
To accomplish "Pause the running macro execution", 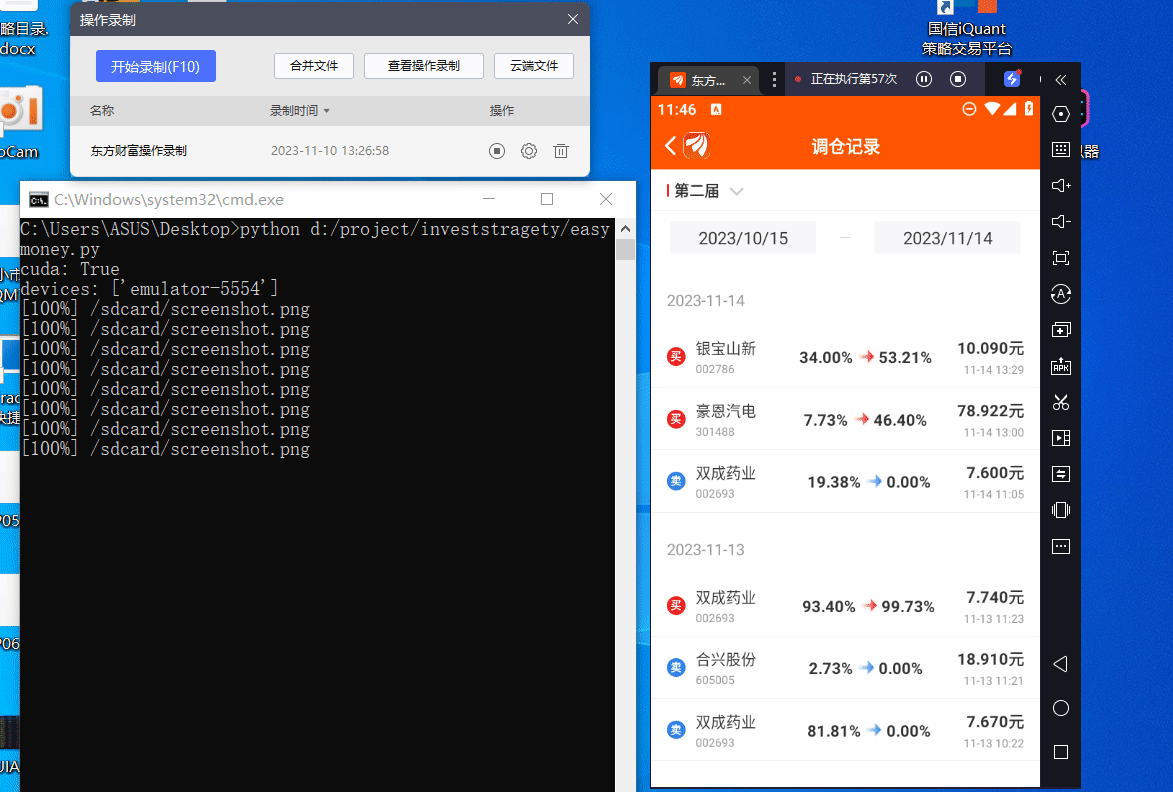I will tap(925, 79).
